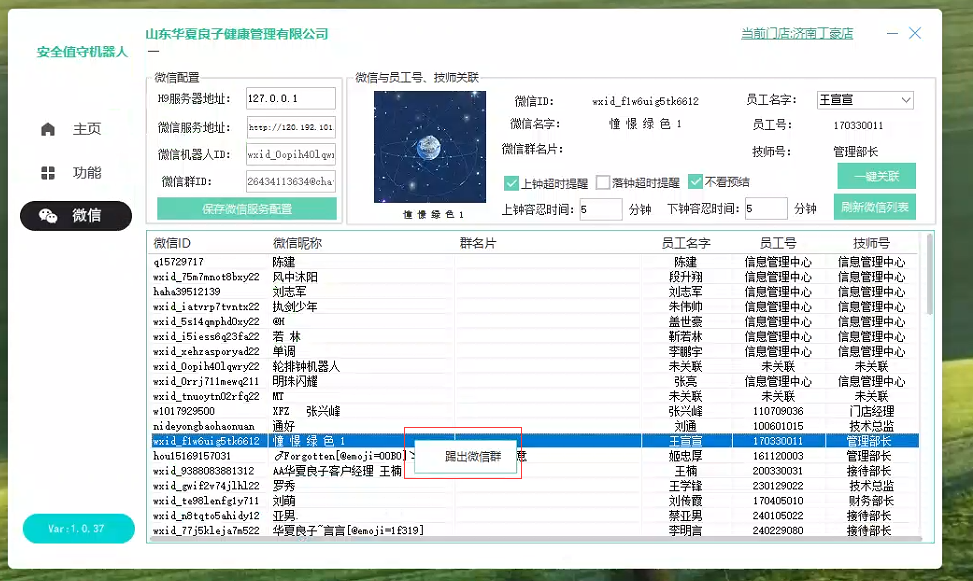The image size is (973, 581).
Task: Click the 下钟容忍时间 minutes field
Action: [766, 208]
